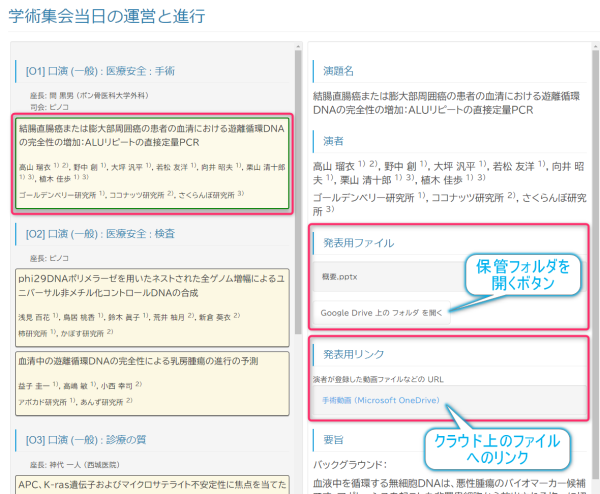Select the APC, K-ras遺伝子 presentation card
Image resolution: width=600 pixels, height=494 pixels.
point(153,484)
